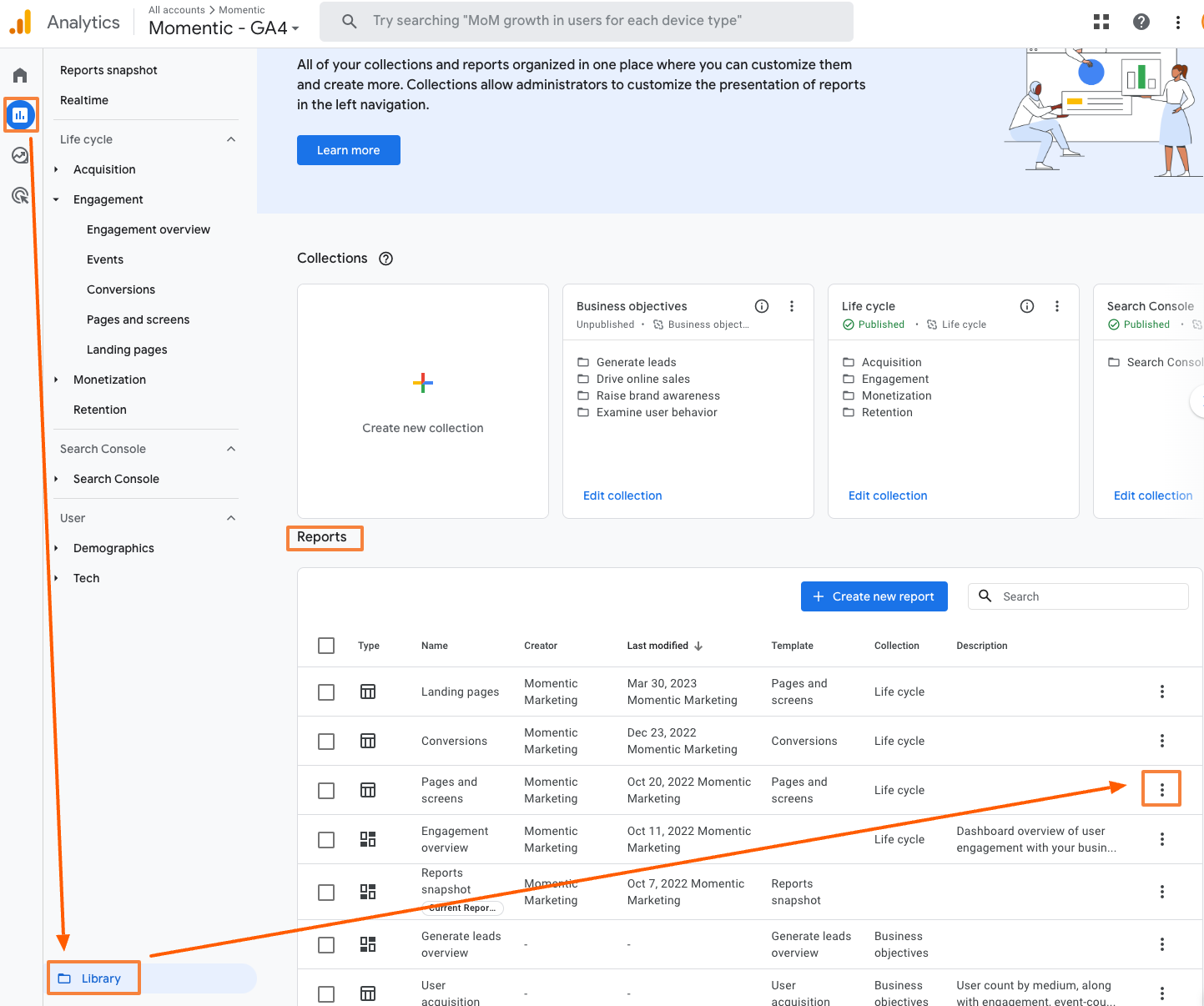Open Reports snapshot in navigation
Screen dimensions: 1204x1006
click(108, 70)
